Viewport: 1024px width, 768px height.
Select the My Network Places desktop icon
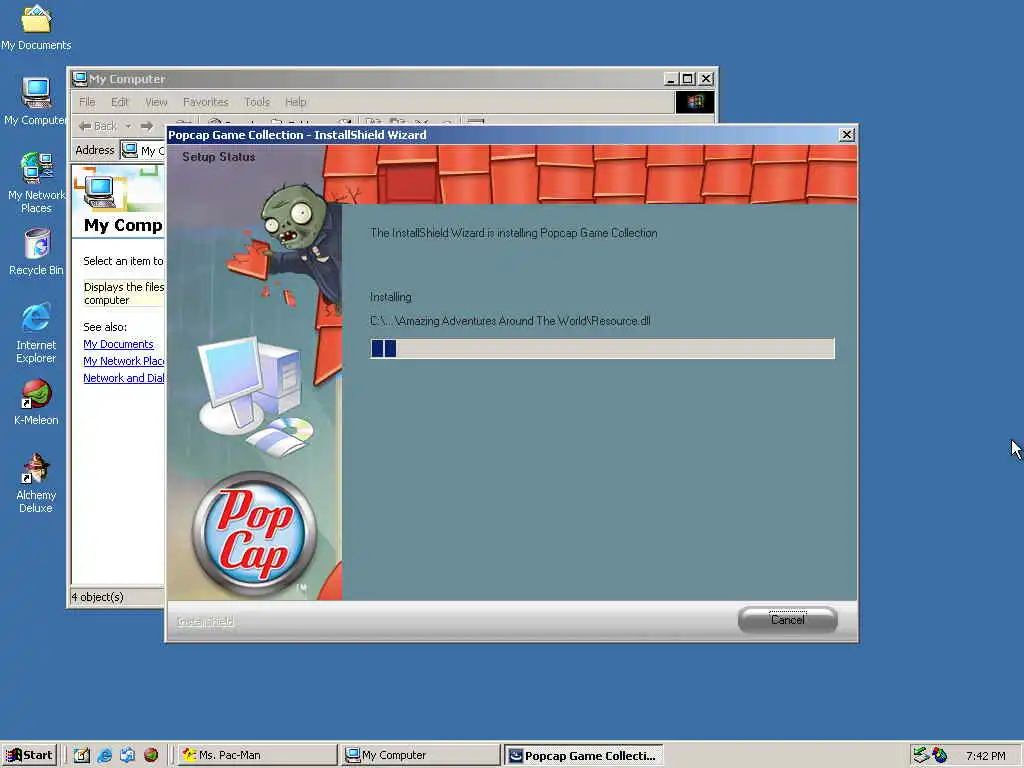[x=36, y=183]
